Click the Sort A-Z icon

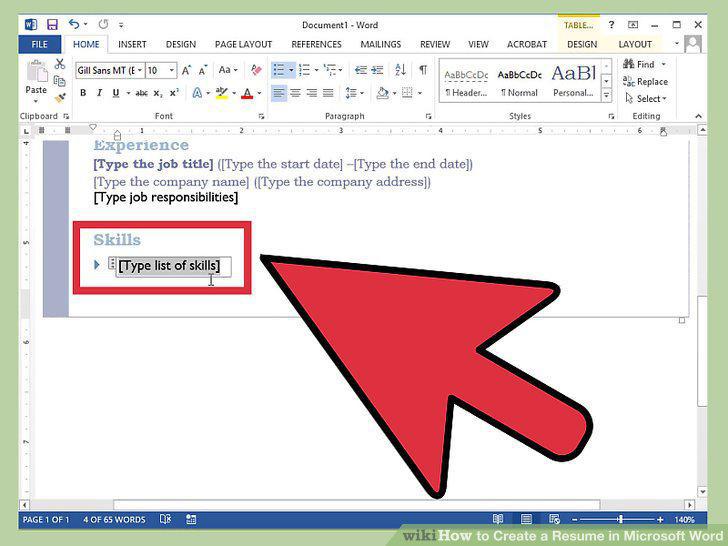click(x=400, y=70)
